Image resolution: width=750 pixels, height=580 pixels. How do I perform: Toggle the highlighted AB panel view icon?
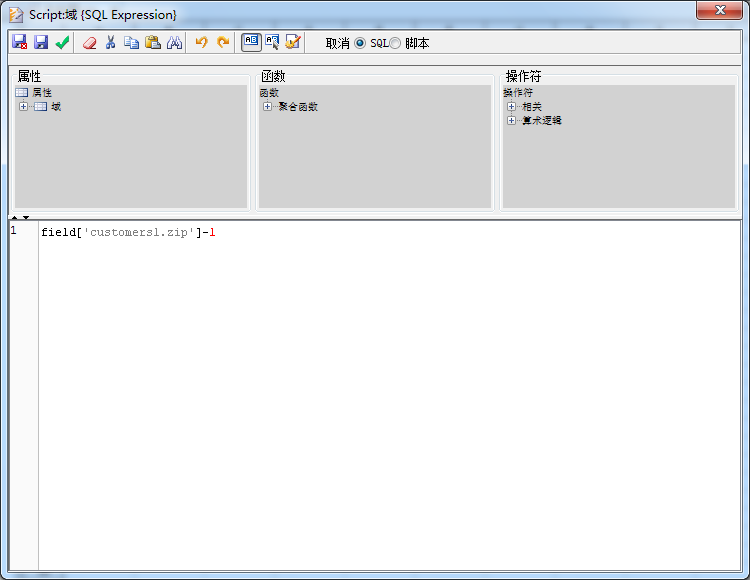[x=251, y=42]
